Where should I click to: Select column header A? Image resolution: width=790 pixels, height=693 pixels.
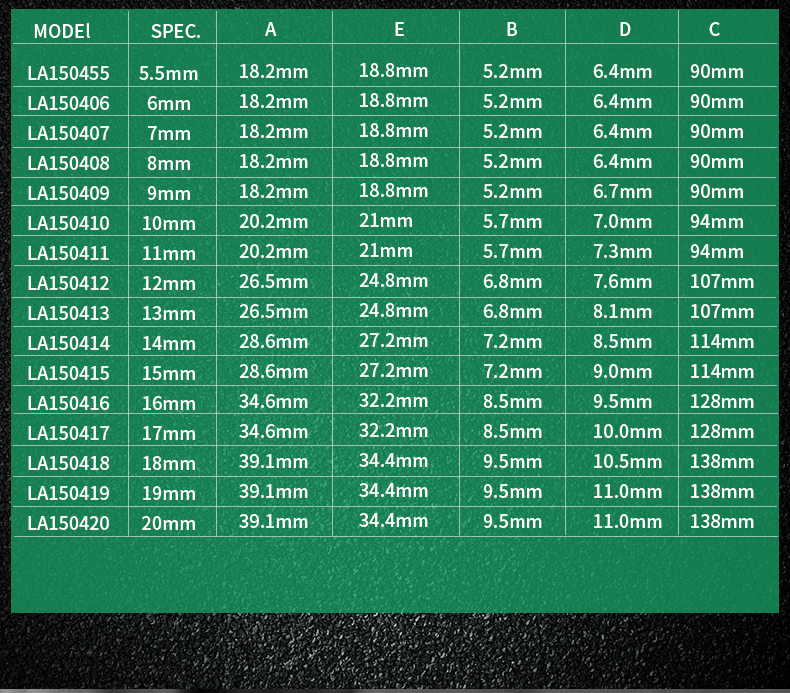[x=271, y=30]
